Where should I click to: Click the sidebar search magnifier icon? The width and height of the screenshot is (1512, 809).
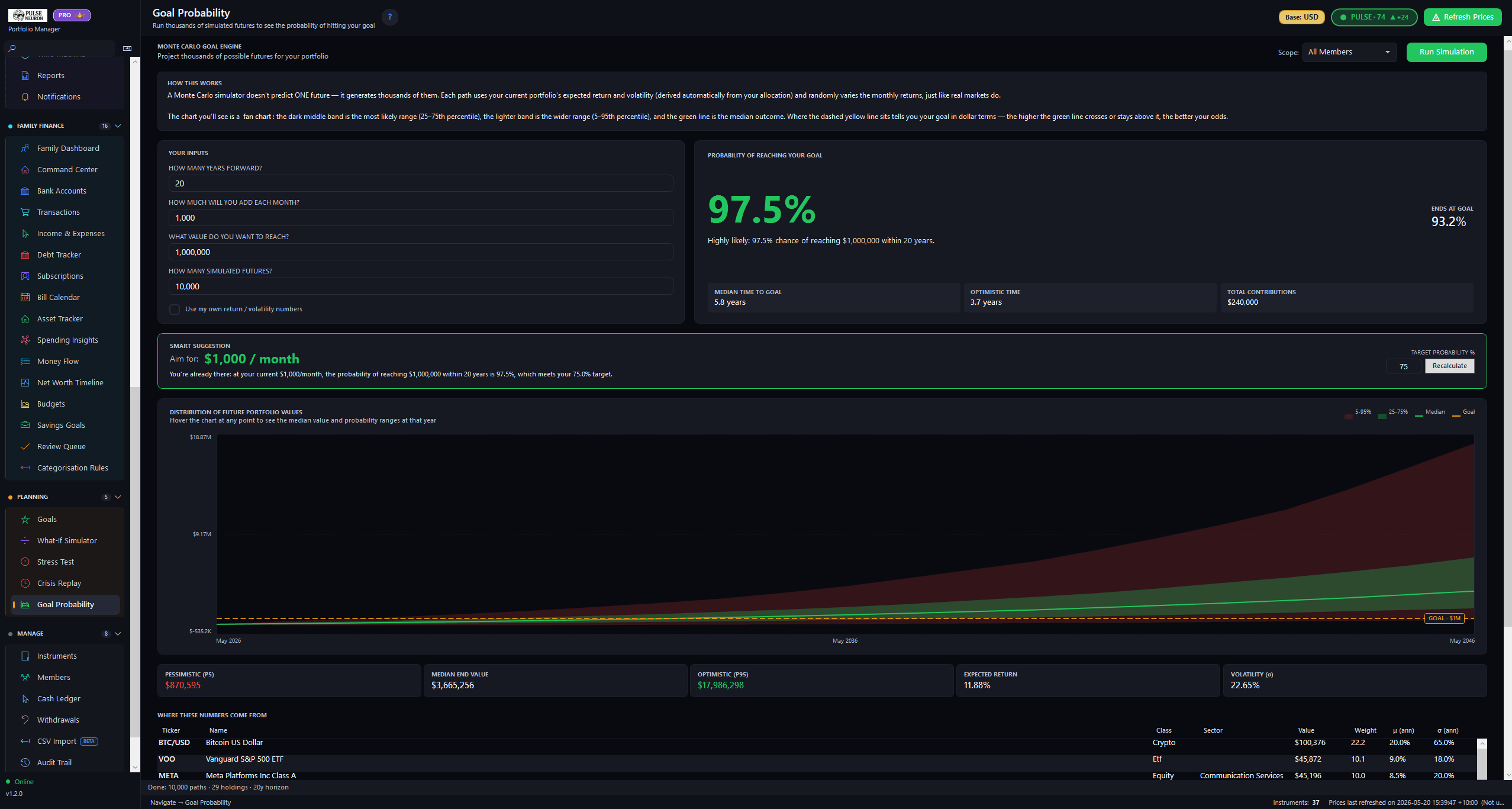tap(12, 48)
